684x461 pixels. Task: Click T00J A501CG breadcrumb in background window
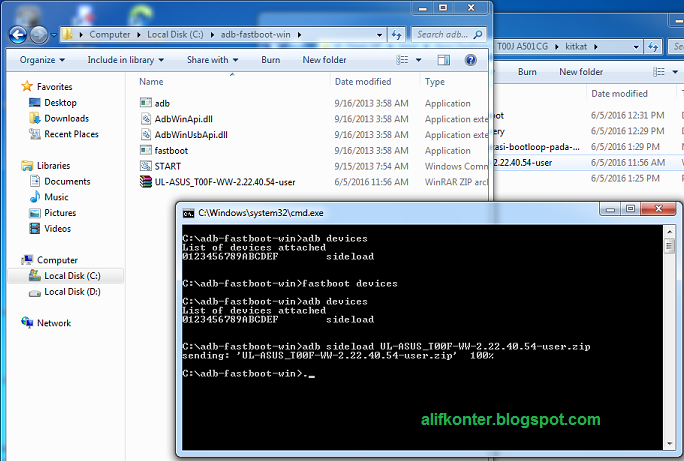pyautogui.click(x=523, y=46)
